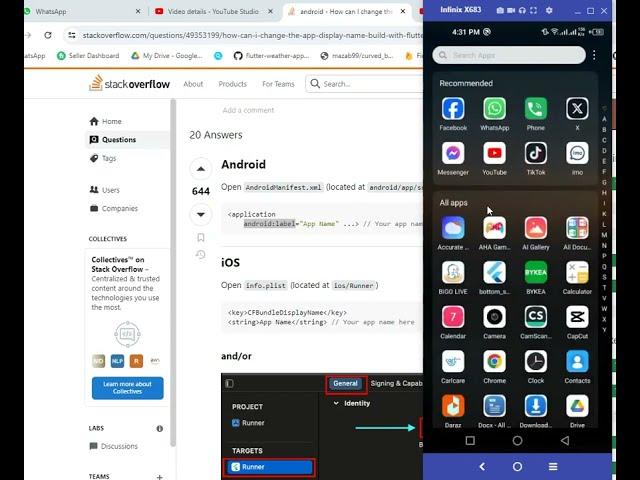Screen dimensions: 640x480
Task: Reload the page in the browser
Action: 48,35
